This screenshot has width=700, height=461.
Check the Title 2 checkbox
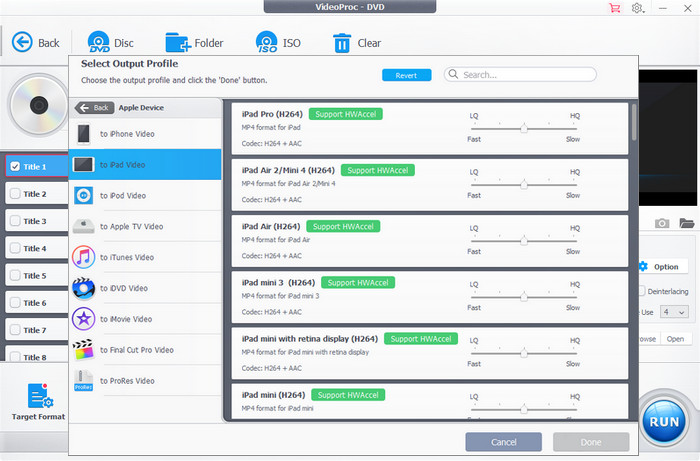pyautogui.click(x=15, y=194)
